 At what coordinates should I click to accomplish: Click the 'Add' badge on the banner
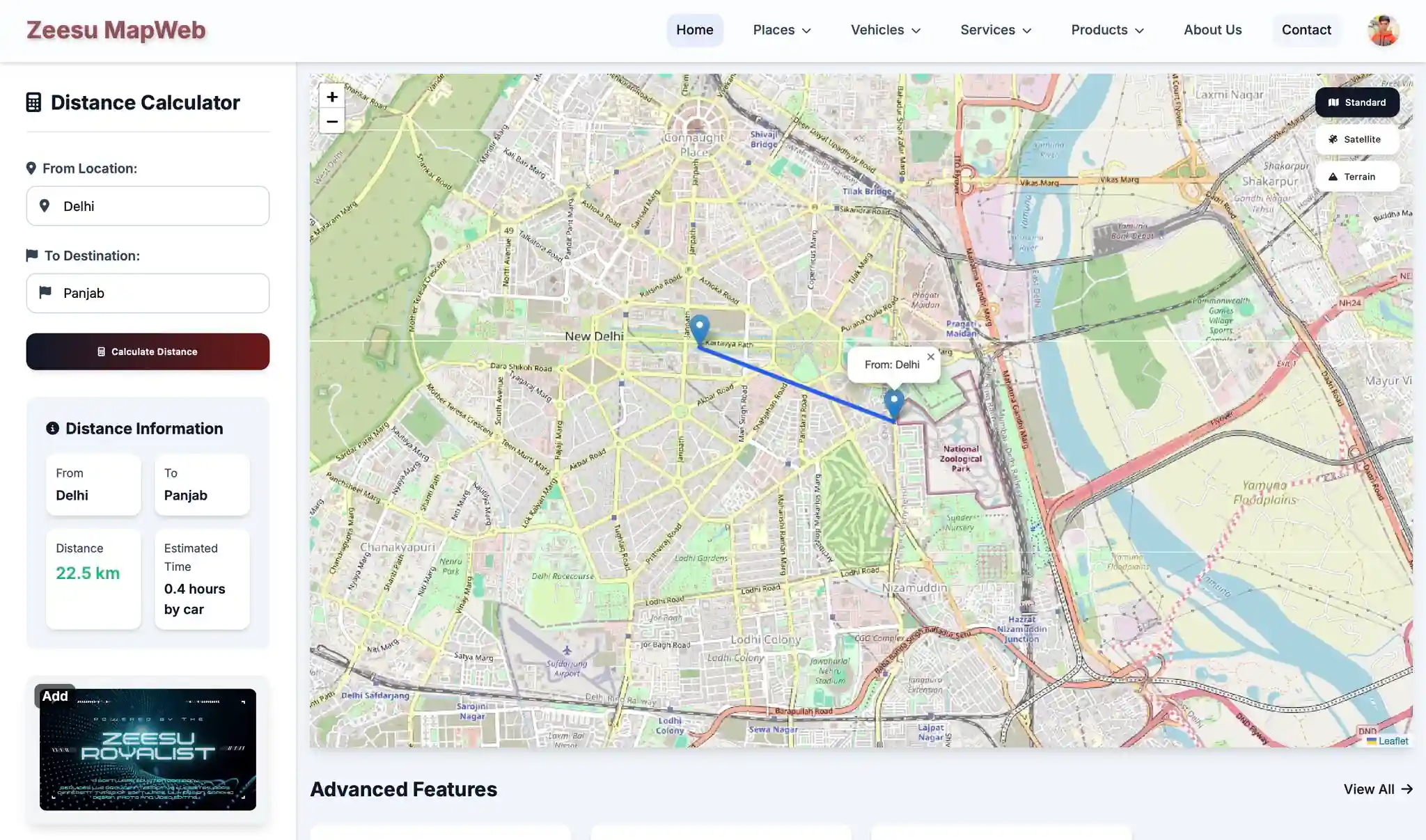pyautogui.click(x=55, y=696)
